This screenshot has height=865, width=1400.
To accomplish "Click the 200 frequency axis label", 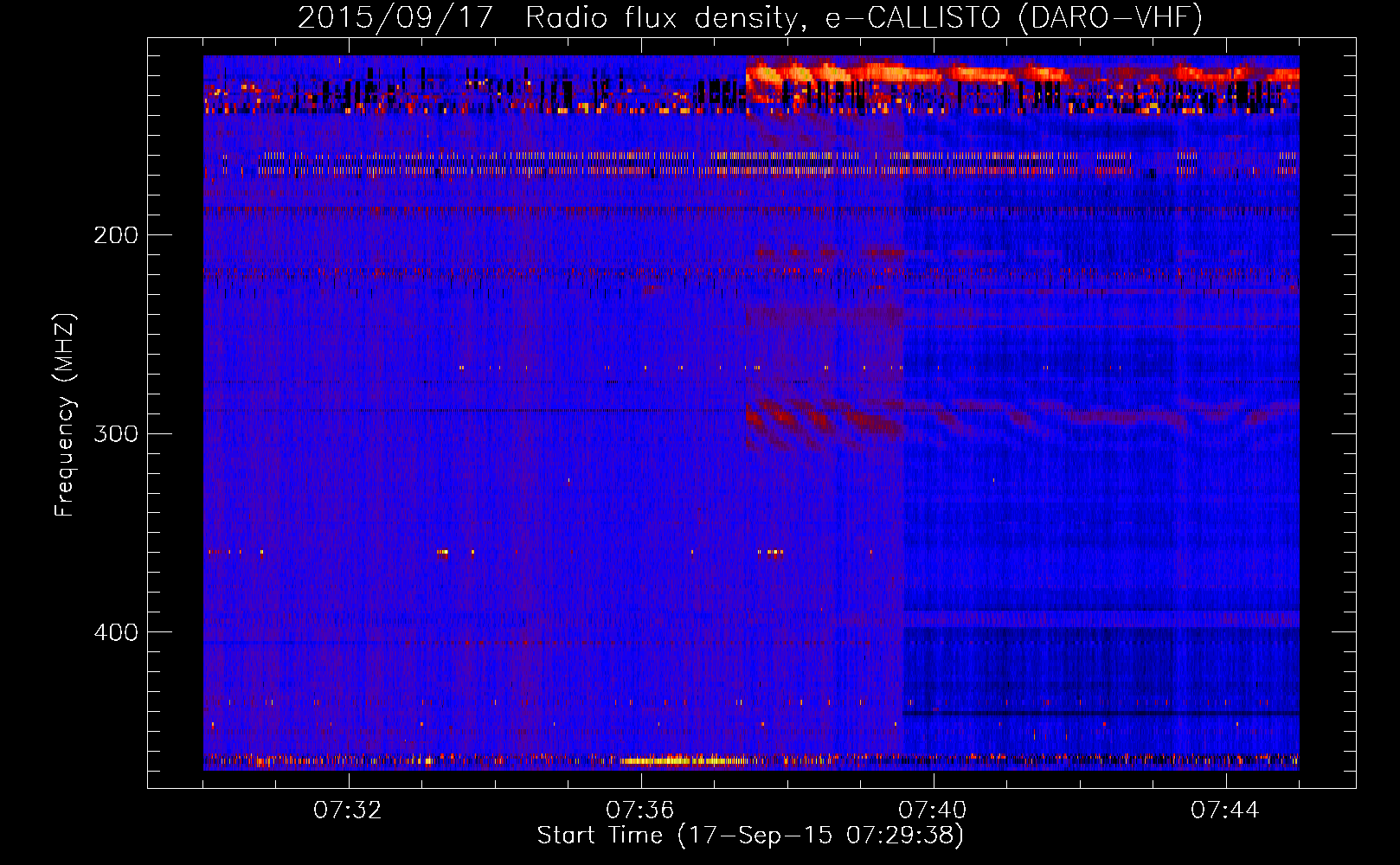I will 116,235.
